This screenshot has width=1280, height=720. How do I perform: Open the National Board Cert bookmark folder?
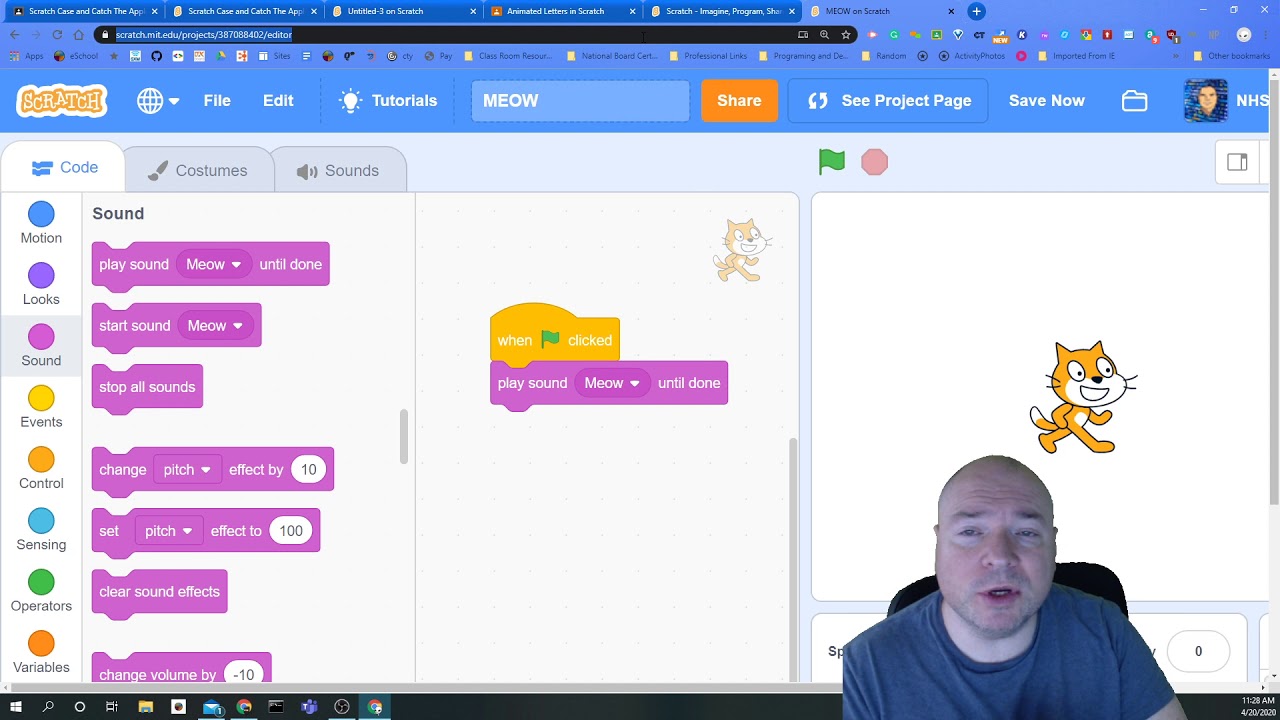[x=612, y=56]
